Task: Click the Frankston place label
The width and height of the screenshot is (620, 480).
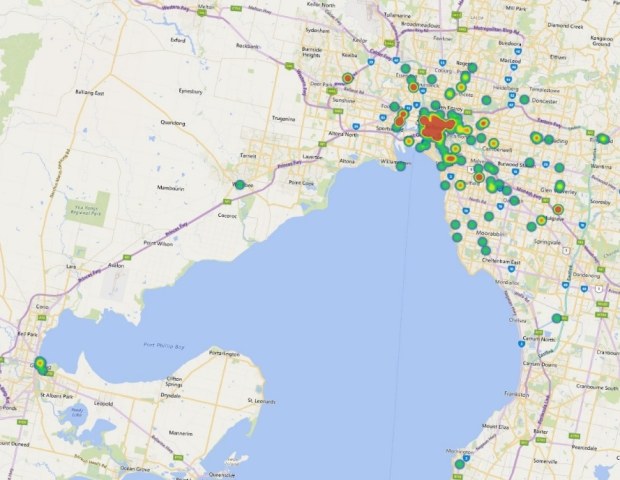Action: click(517, 395)
